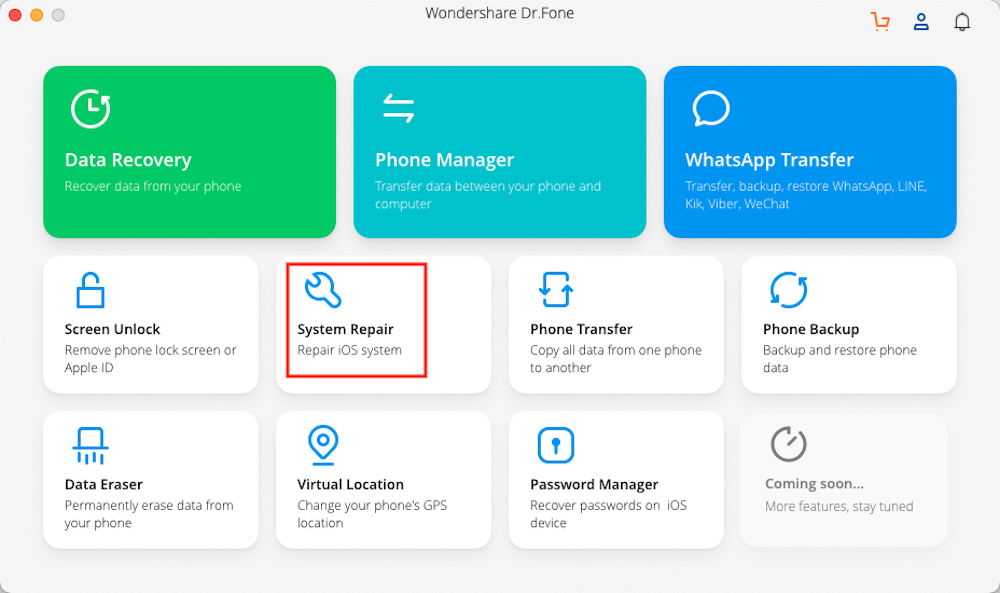Select the System Repair label

345,330
